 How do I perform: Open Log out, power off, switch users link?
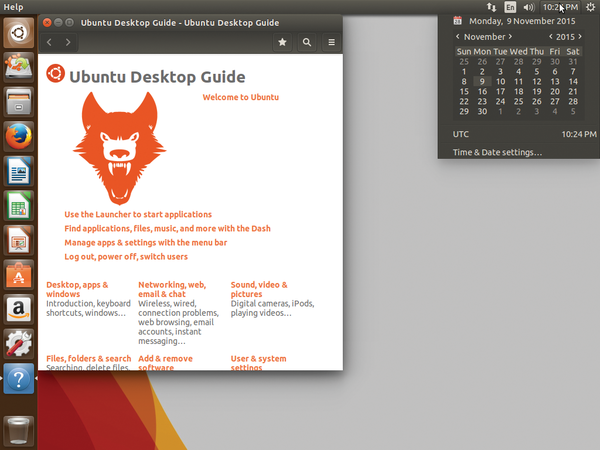pos(126,257)
